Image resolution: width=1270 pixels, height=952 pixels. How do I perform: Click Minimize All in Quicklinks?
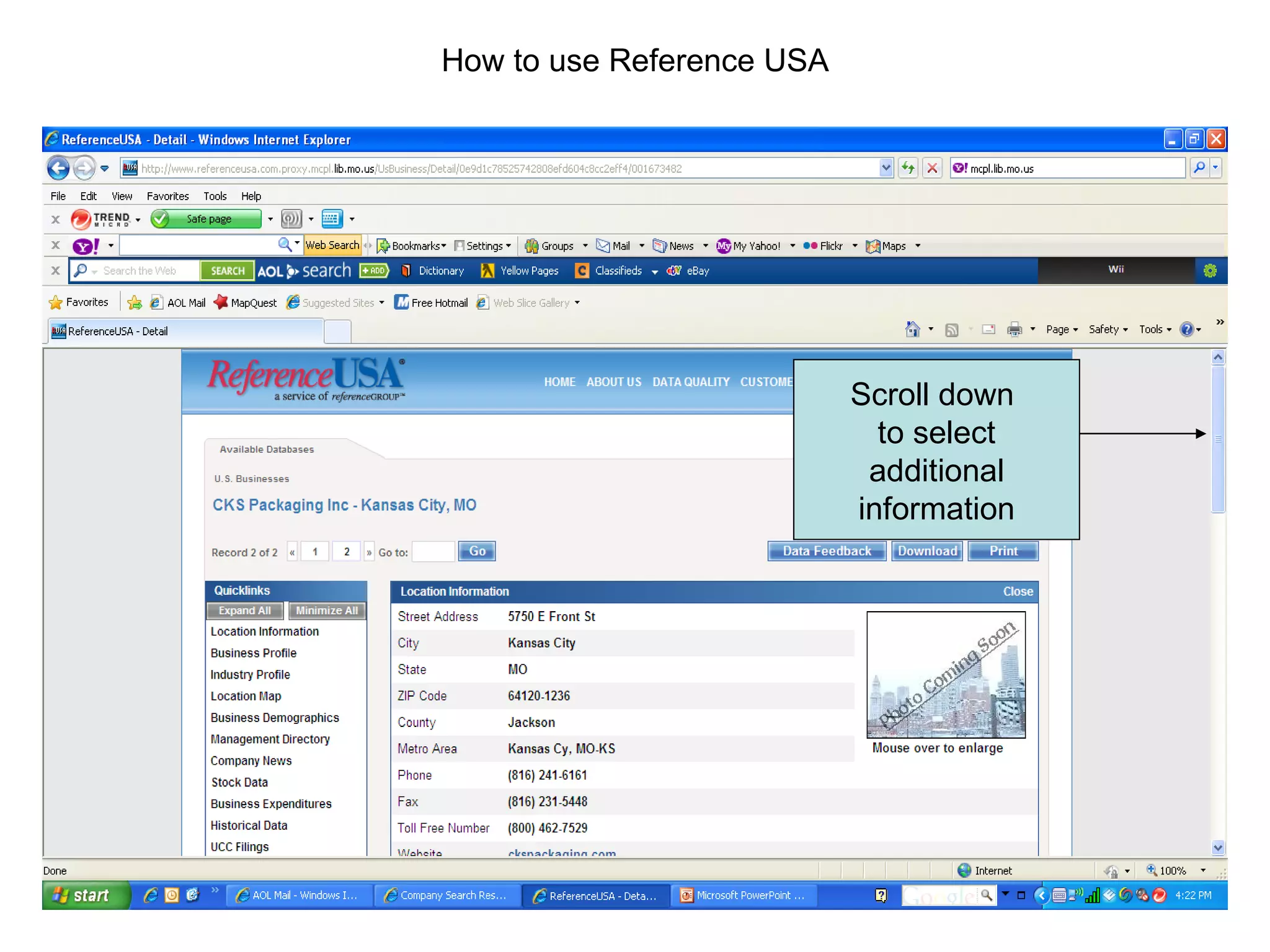(x=327, y=610)
